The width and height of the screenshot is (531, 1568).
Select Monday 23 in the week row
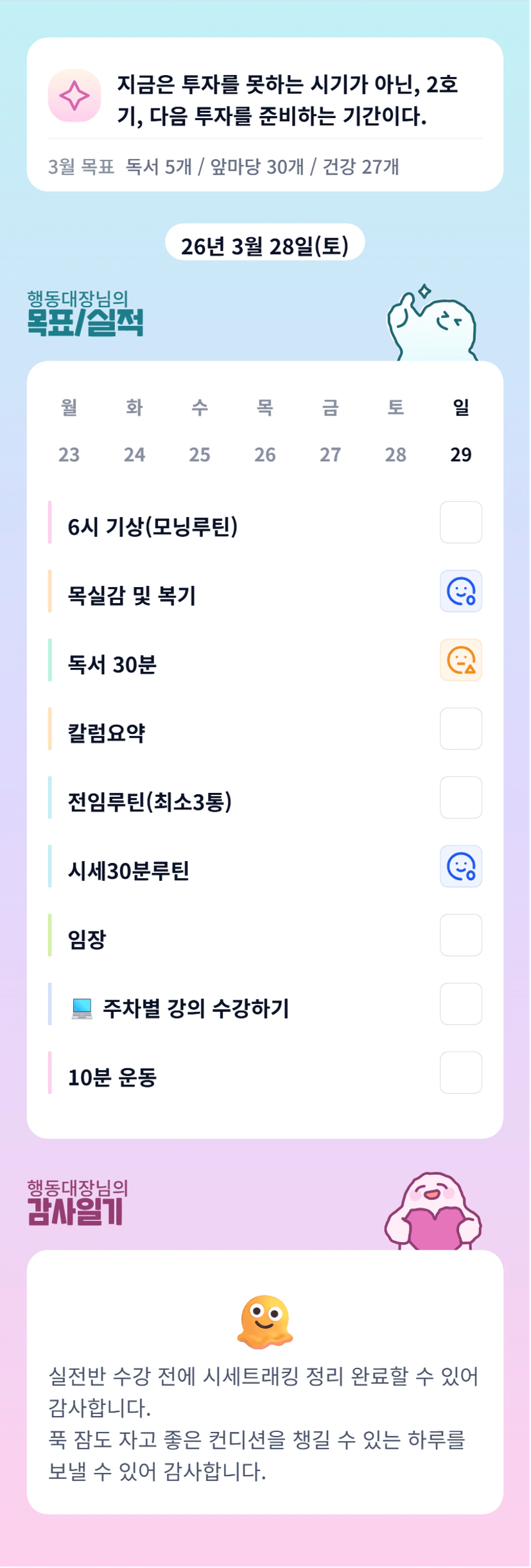69,454
